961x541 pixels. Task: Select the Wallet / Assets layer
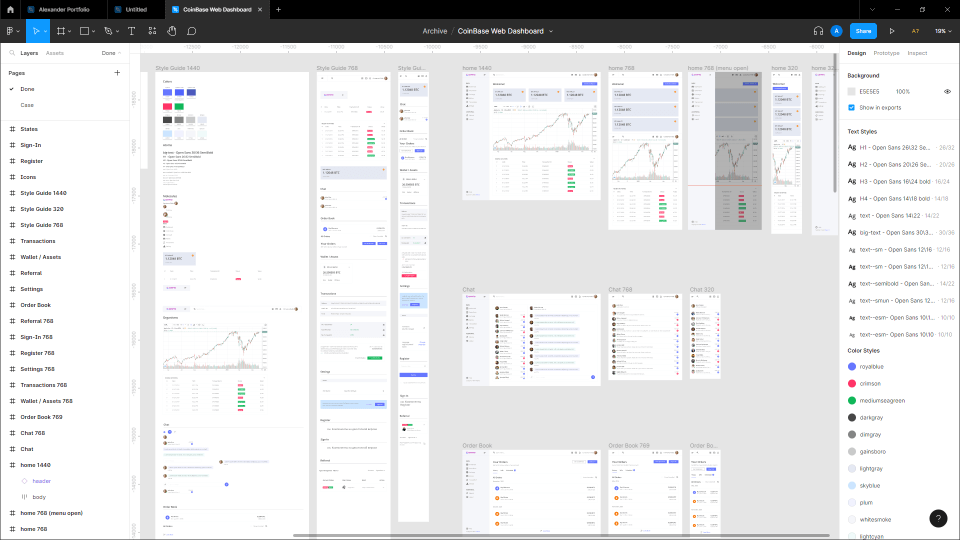point(40,257)
